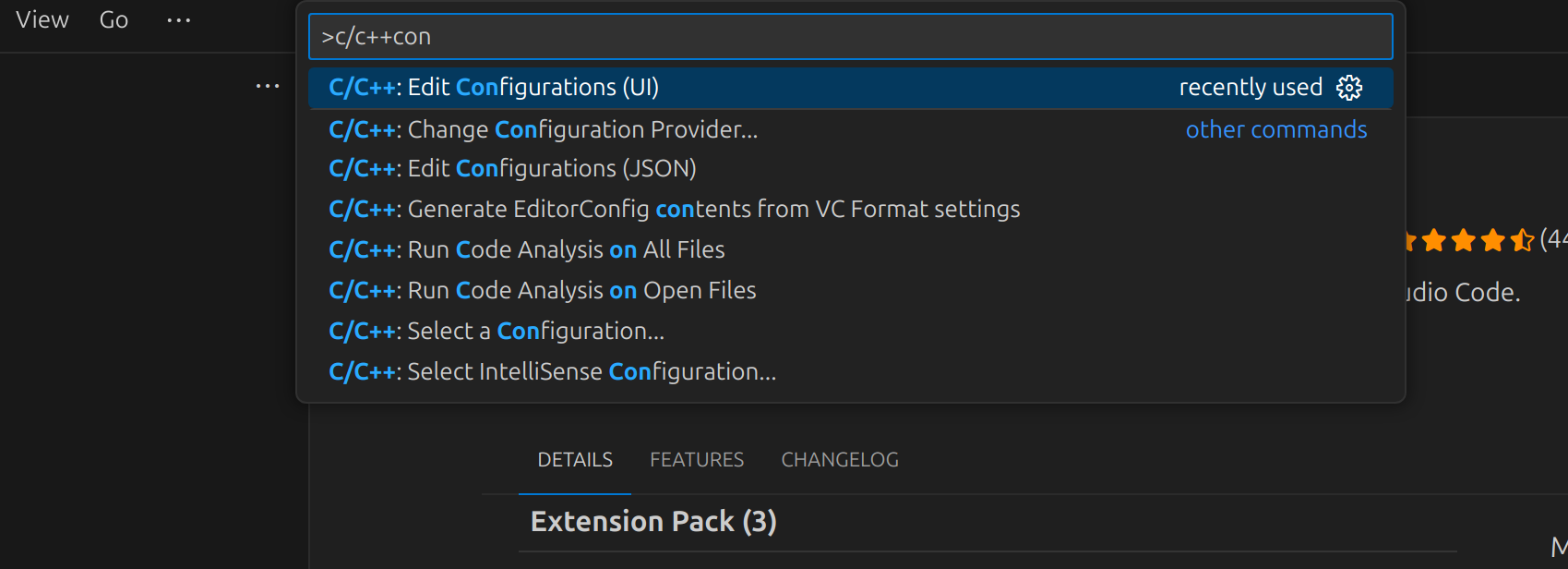This screenshot has height=569, width=1568.
Task: Select the DETAILS tab
Action: (x=574, y=459)
